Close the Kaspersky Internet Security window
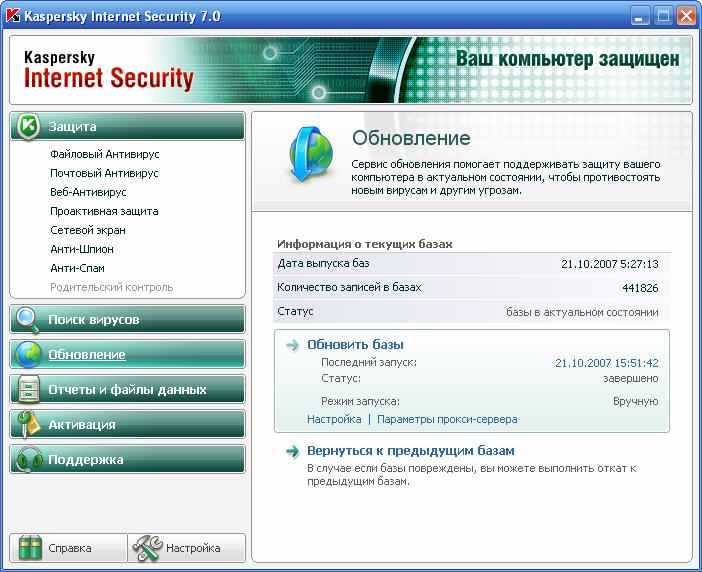702x572 pixels. pos(686,17)
